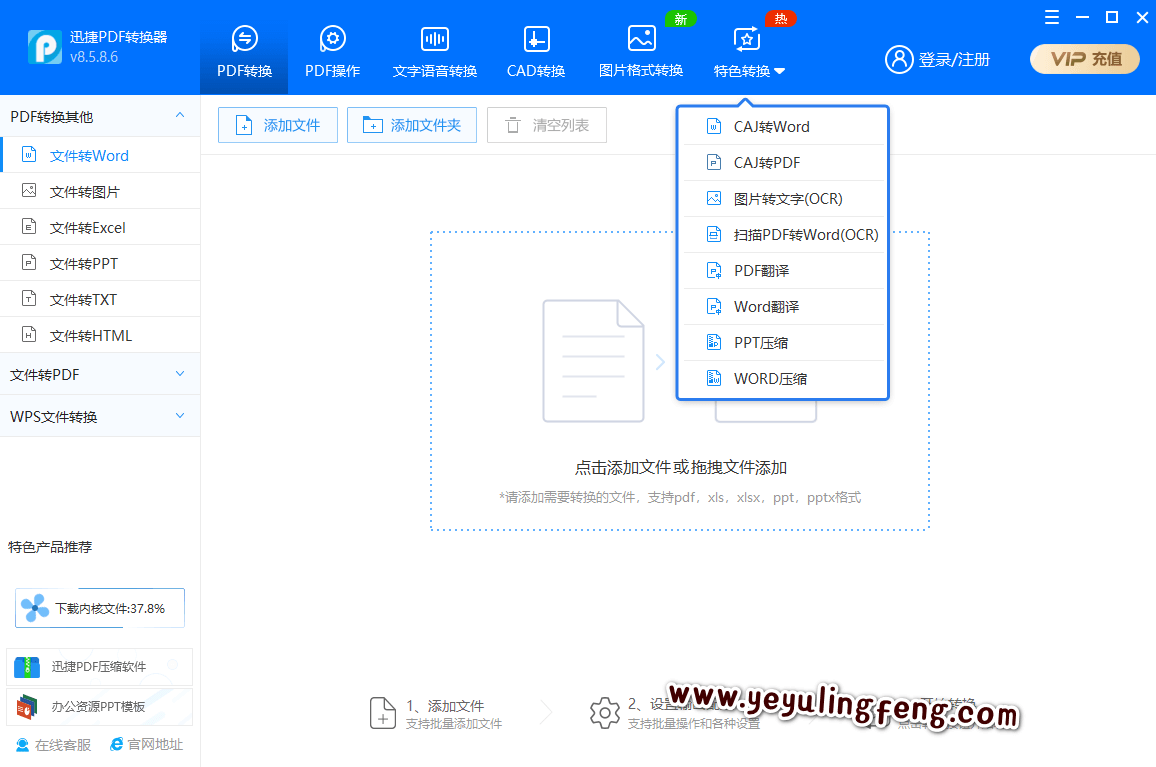The width and height of the screenshot is (1156, 767).
Task: Click the Word翻译 menu icon
Action: tap(714, 306)
